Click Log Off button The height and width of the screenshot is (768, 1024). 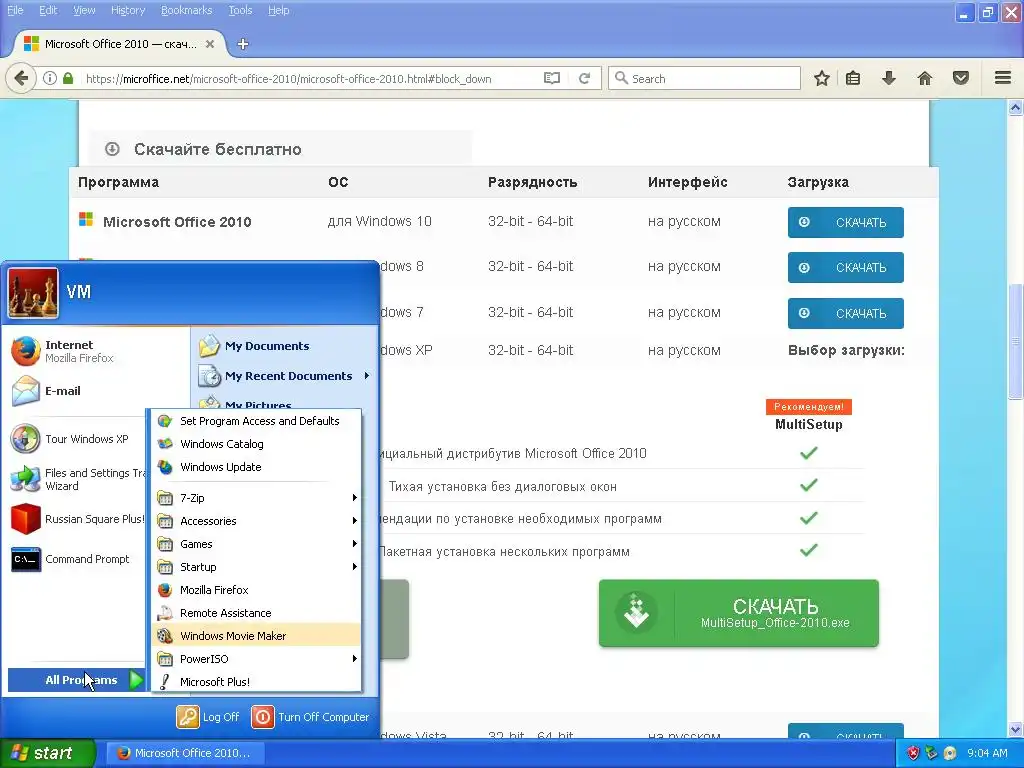208,717
